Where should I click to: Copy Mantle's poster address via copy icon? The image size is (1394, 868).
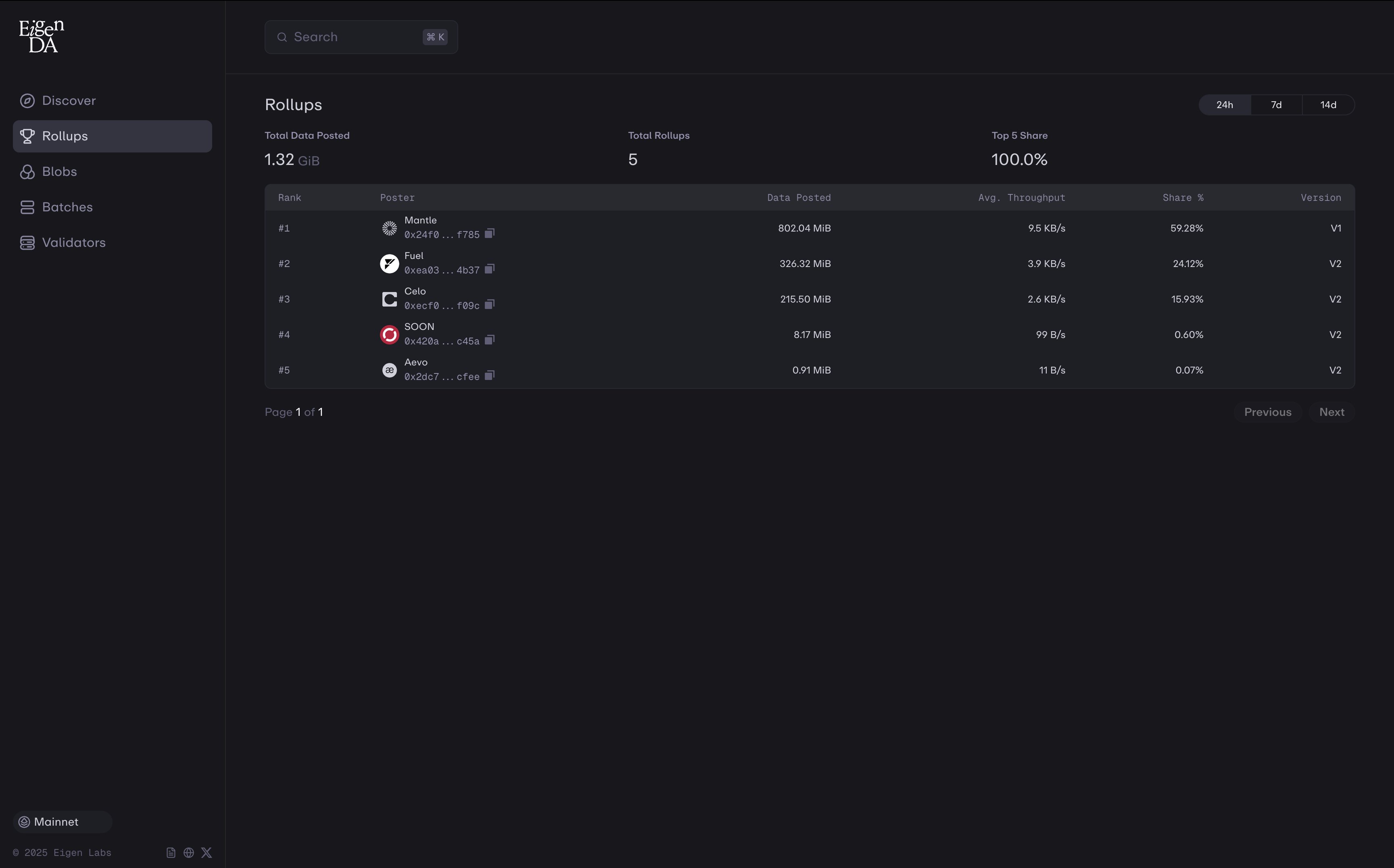click(x=490, y=234)
